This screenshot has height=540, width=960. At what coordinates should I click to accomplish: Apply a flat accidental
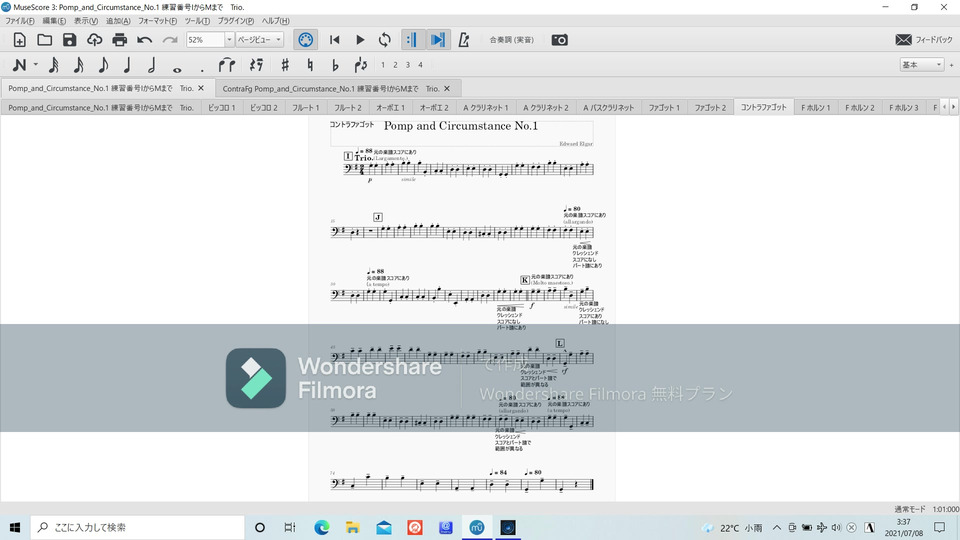(x=335, y=65)
